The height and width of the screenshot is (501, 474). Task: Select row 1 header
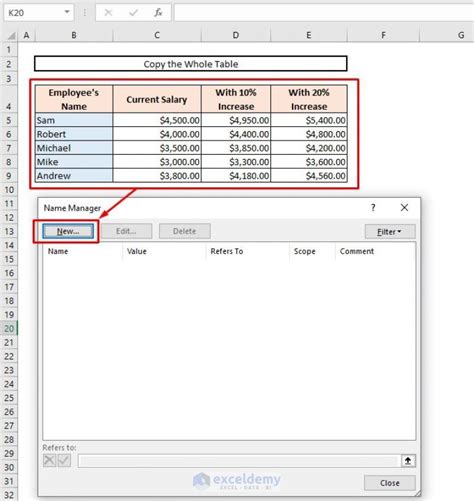coord(9,50)
